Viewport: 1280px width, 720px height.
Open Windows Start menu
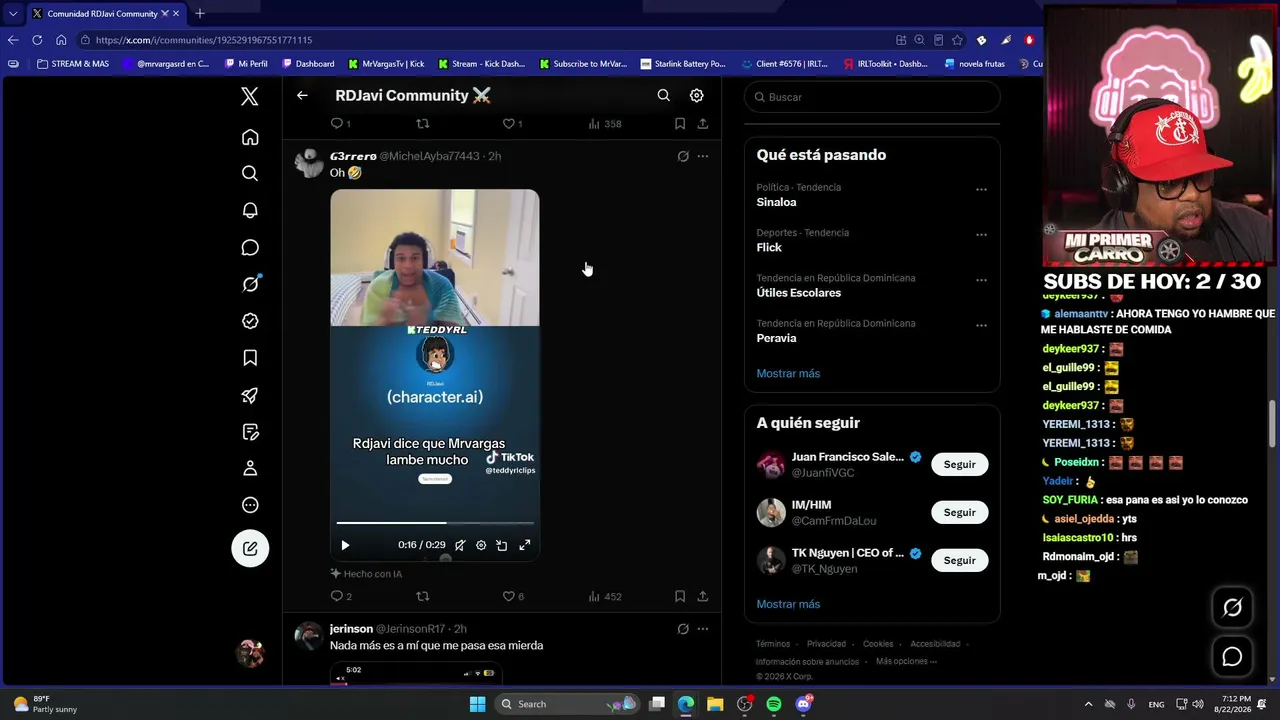point(478,704)
